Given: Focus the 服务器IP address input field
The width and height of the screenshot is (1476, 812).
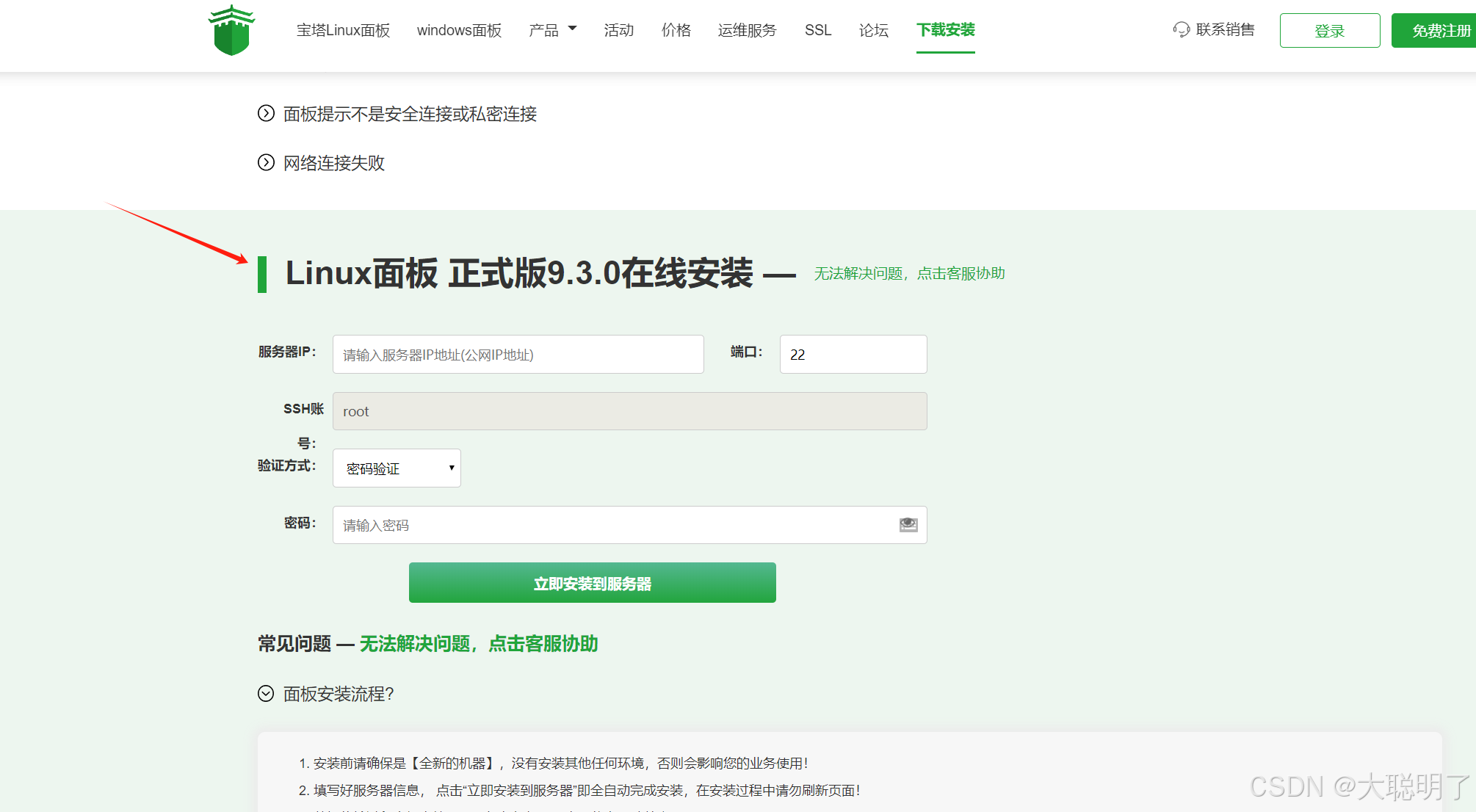Looking at the screenshot, I should tap(518, 355).
